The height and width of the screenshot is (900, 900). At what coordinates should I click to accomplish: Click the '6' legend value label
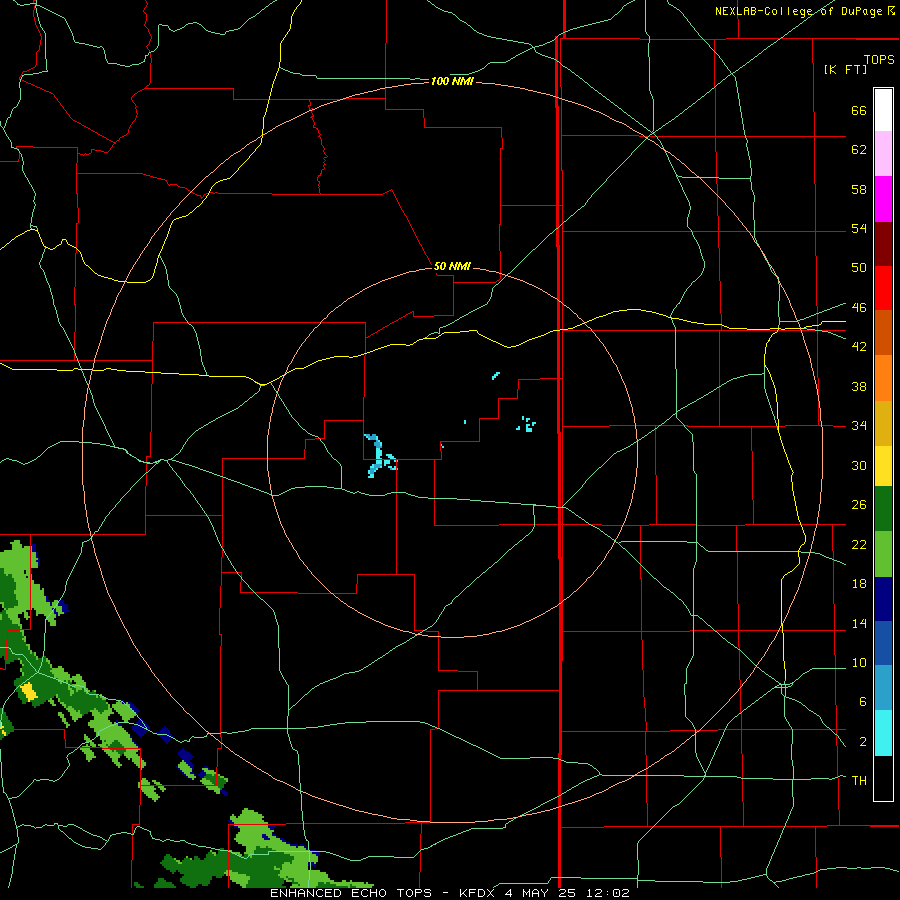[x=862, y=701]
